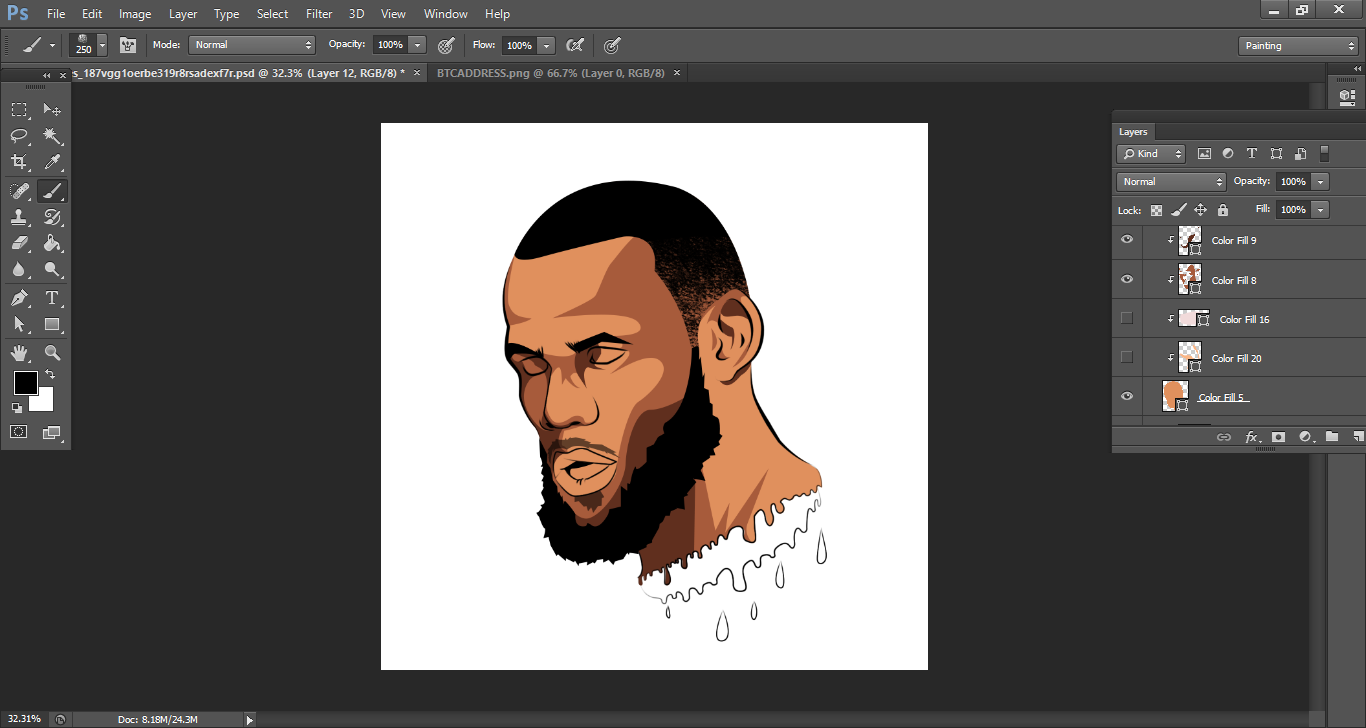
Task: Open the Tool Preset picker arrow
Action: point(52,45)
